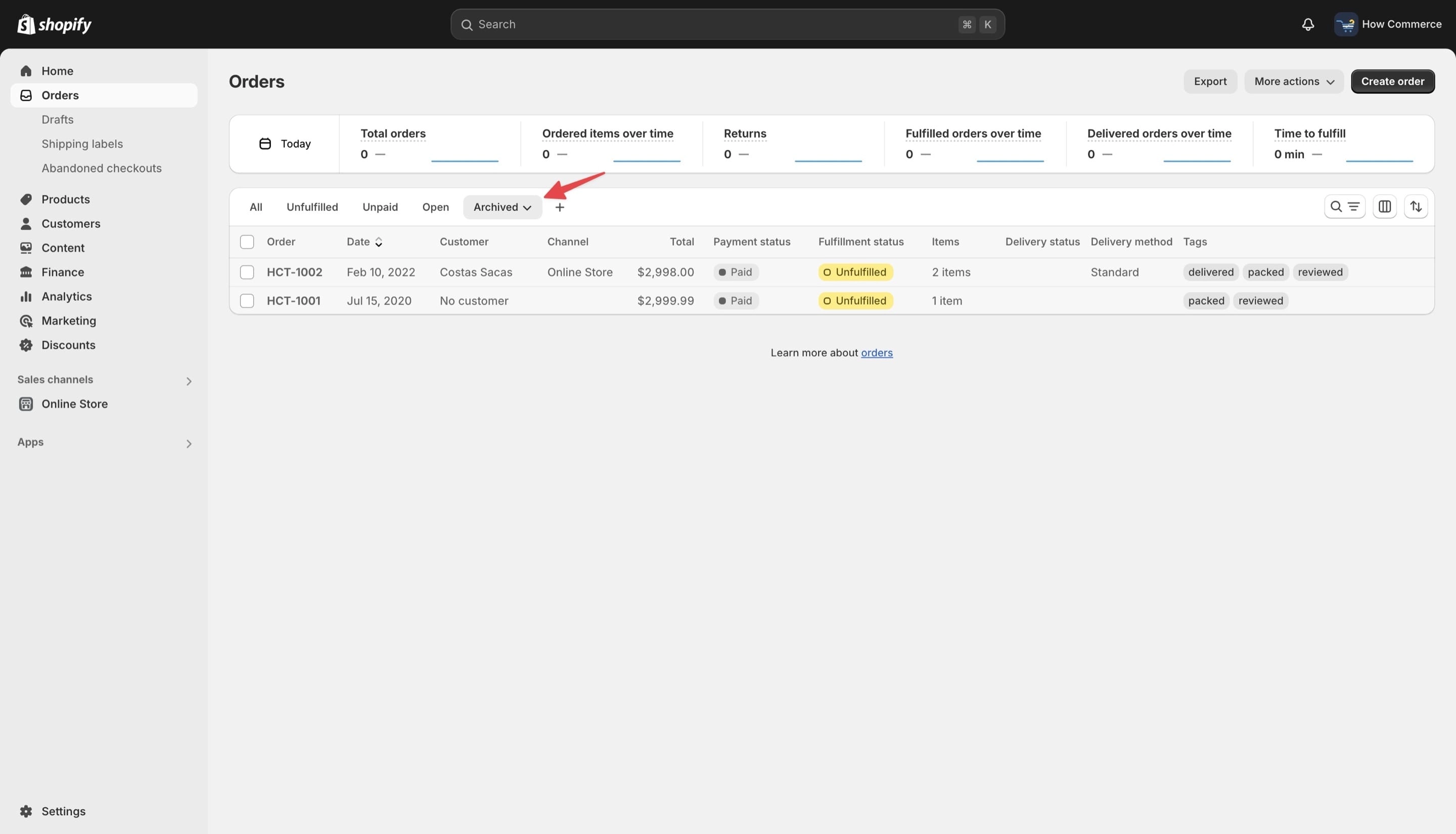Expand the Sales channels section
This screenshot has width=1456, height=834.
(x=189, y=381)
